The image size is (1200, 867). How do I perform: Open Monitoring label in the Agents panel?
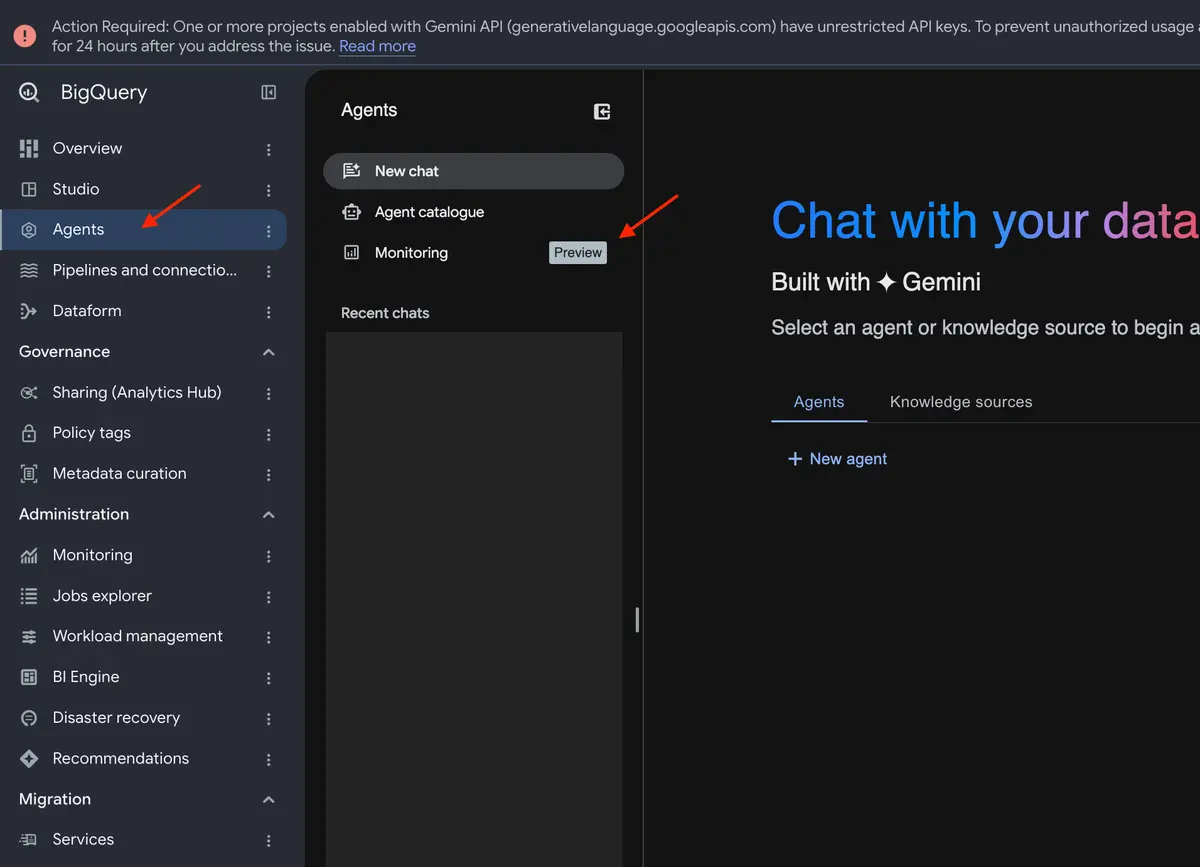411,253
